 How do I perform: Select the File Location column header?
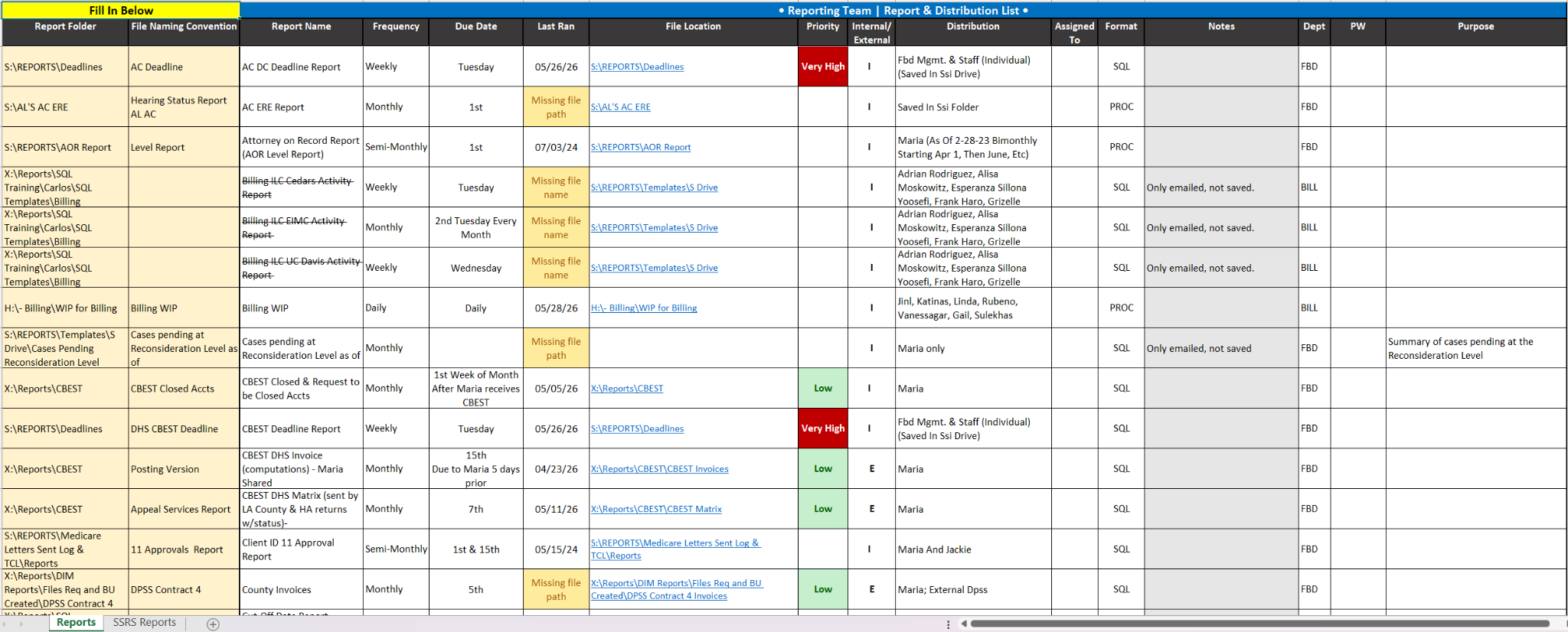694,32
